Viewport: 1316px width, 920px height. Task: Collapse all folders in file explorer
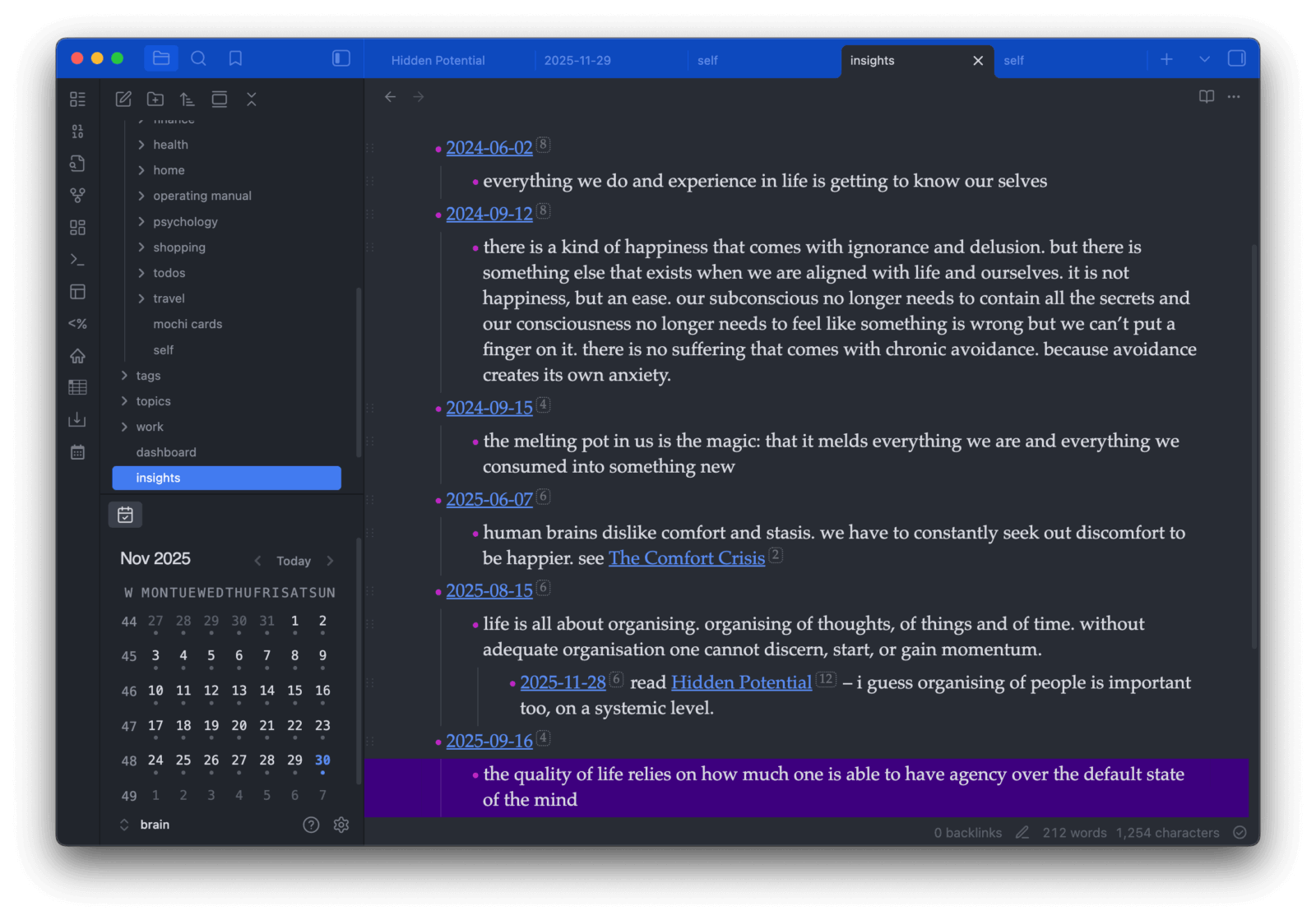pyautogui.click(x=252, y=99)
